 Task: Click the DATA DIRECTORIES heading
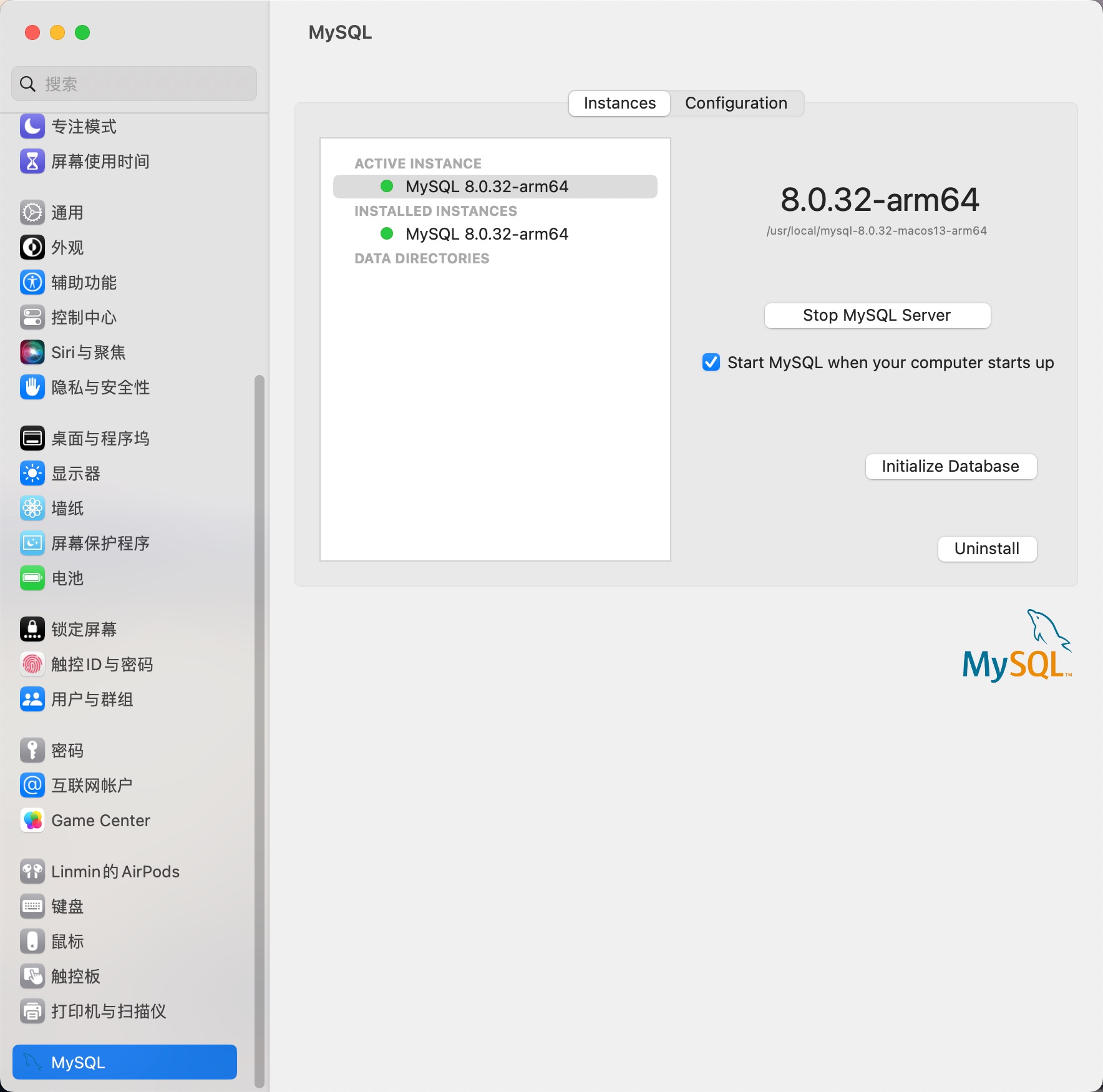point(422,258)
